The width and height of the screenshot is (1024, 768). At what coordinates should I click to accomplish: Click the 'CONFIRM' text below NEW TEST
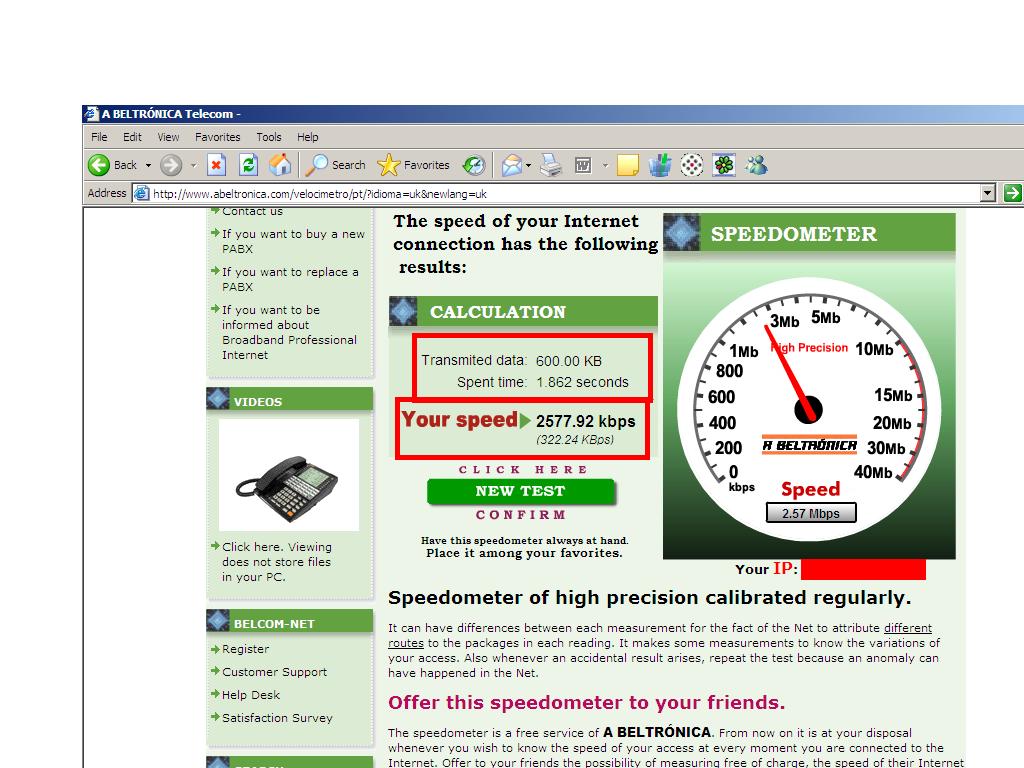click(x=520, y=515)
